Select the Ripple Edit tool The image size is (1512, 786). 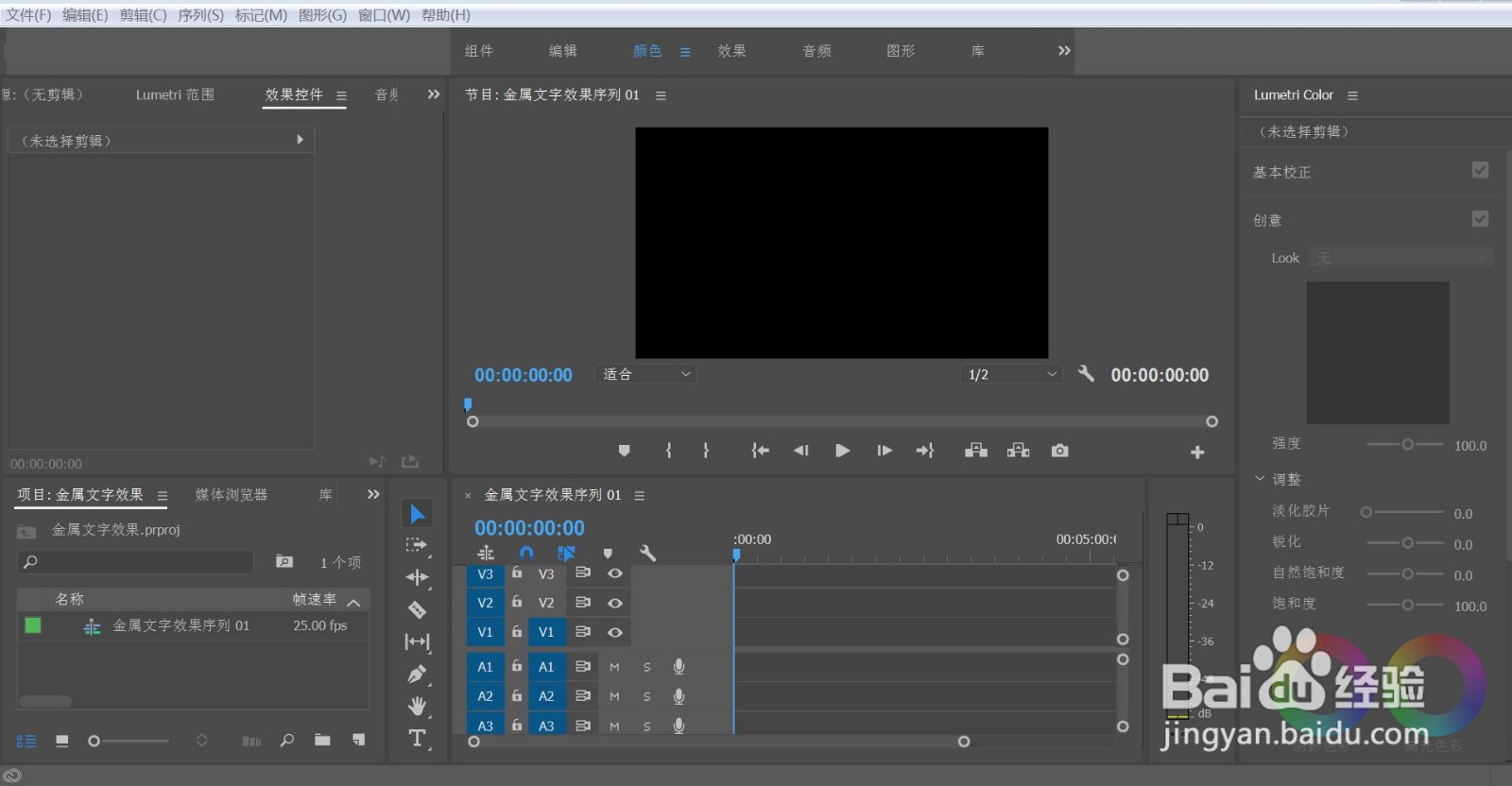click(417, 577)
